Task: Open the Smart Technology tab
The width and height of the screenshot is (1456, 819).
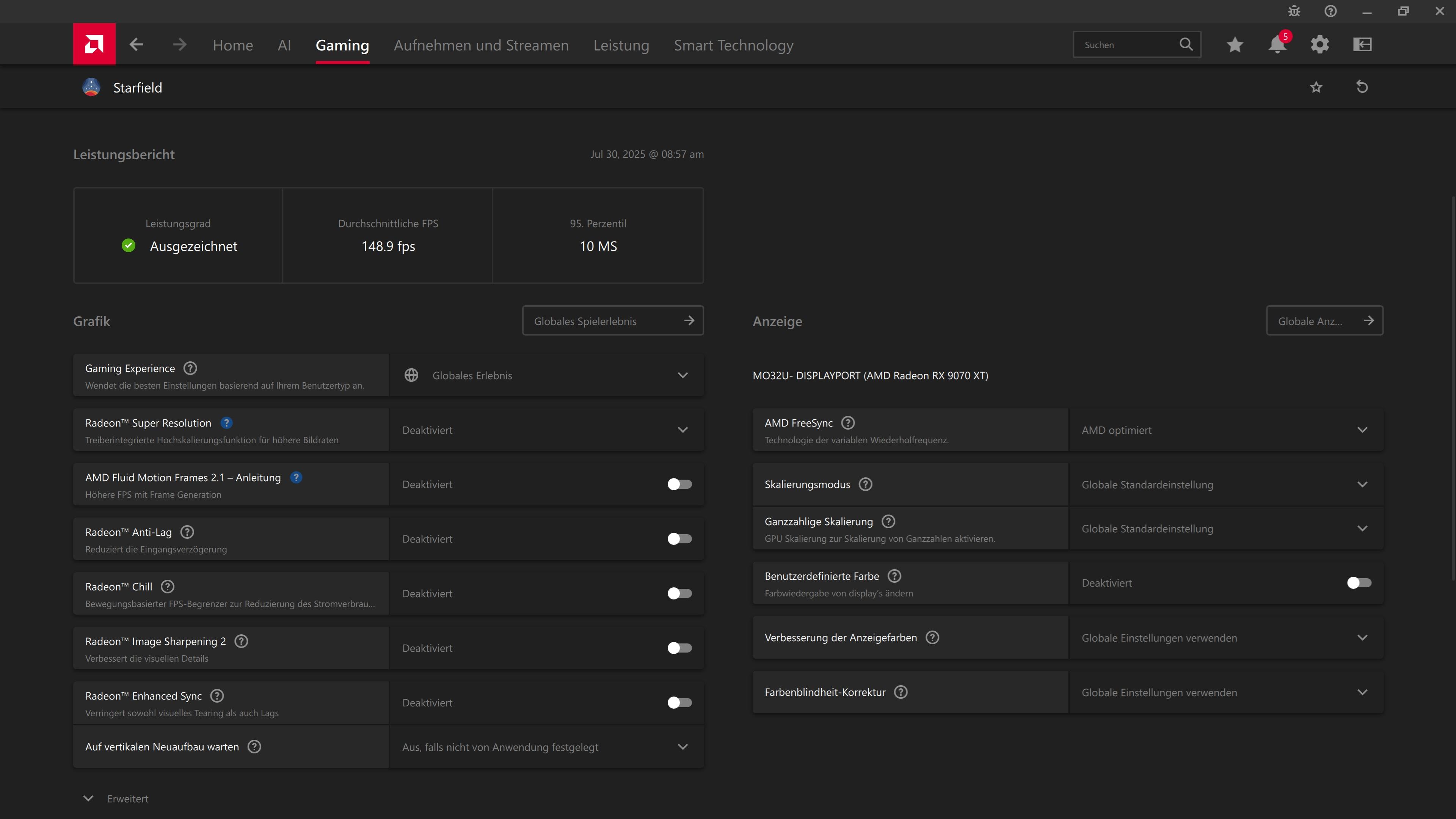Action: pos(733,45)
